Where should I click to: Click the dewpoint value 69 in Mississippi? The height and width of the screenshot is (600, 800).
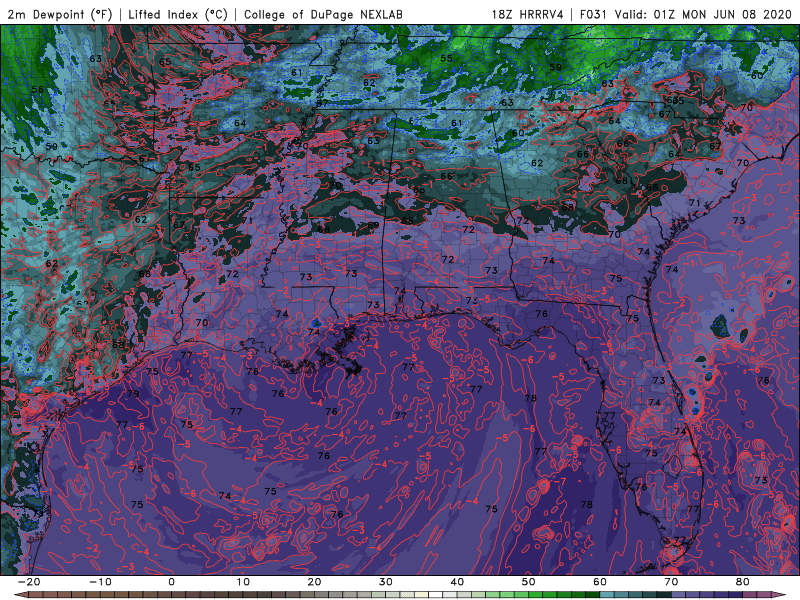373,225
